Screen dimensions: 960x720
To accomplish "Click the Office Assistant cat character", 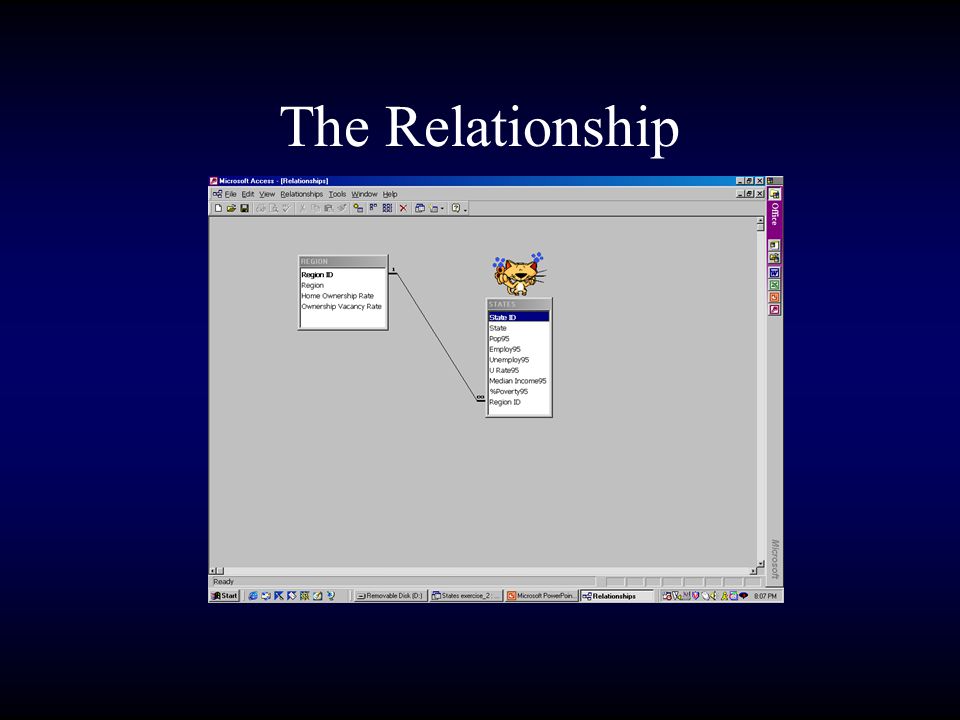I will [519, 274].
